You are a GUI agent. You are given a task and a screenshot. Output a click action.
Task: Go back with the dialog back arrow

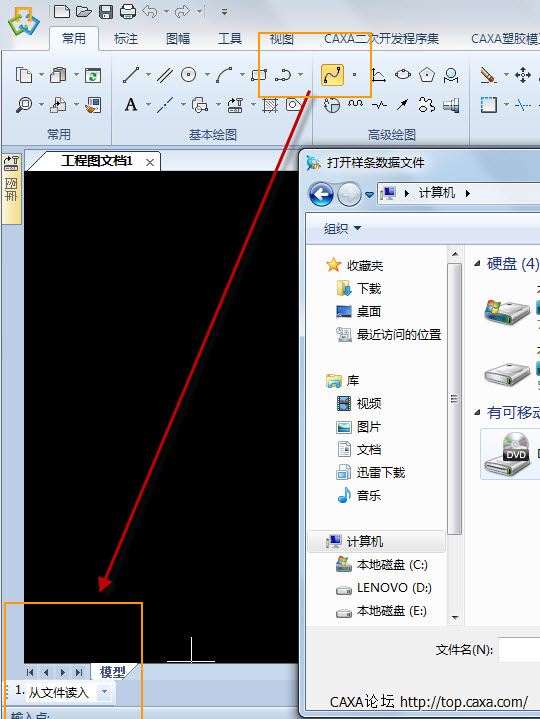point(321,194)
